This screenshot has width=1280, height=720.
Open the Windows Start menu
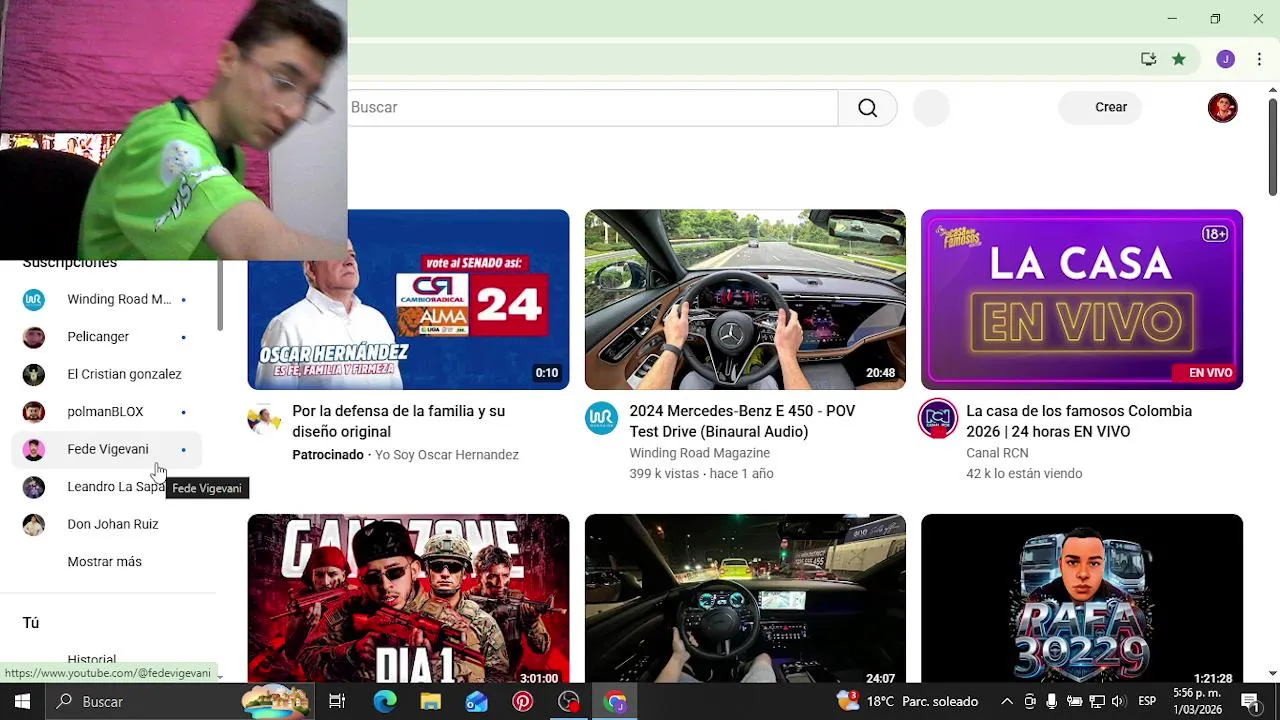coord(22,702)
